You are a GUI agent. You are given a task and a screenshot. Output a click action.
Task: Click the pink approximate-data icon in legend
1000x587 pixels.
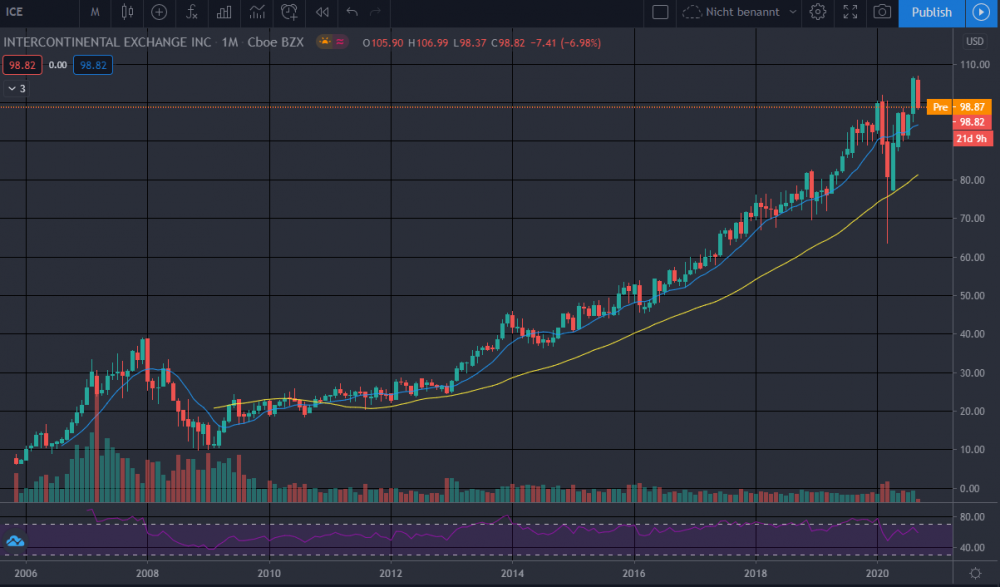[341, 42]
